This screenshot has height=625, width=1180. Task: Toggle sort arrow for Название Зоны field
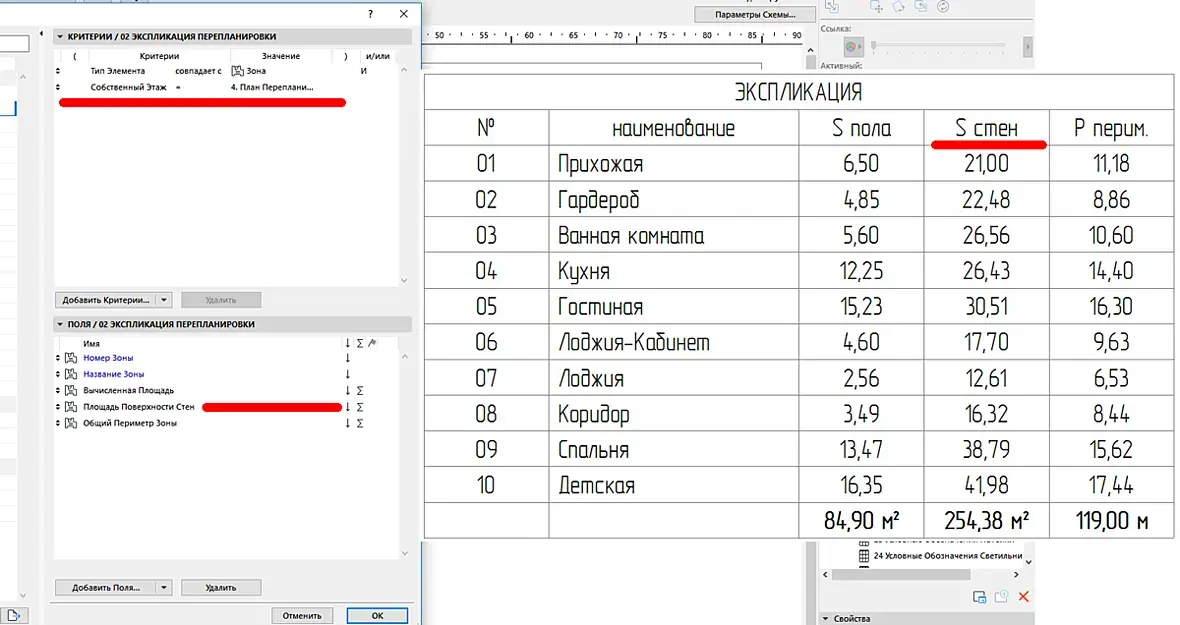[x=348, y=374]
